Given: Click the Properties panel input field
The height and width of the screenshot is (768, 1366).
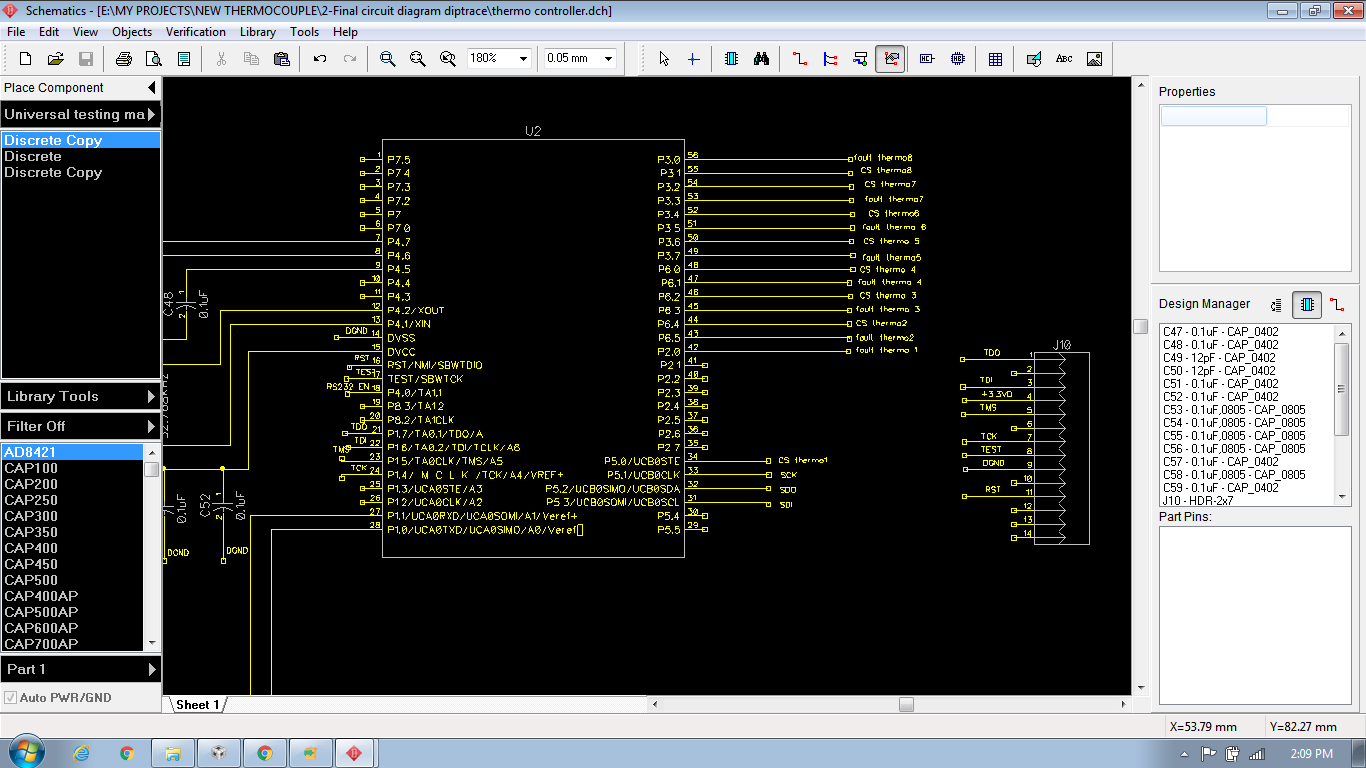Looking at the screenshot, I should [1213, 116].
